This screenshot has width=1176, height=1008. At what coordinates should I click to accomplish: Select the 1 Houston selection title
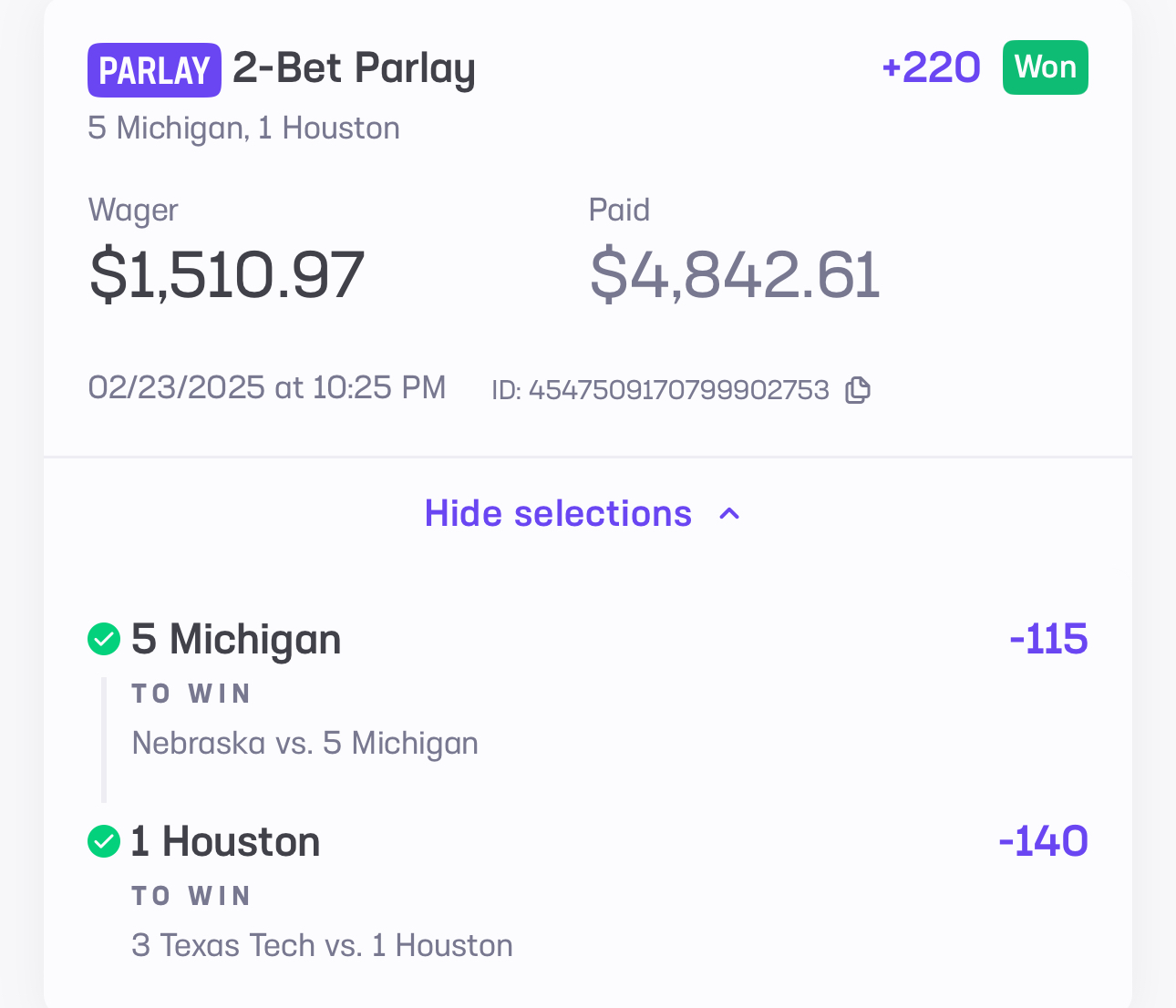(225, 841)
